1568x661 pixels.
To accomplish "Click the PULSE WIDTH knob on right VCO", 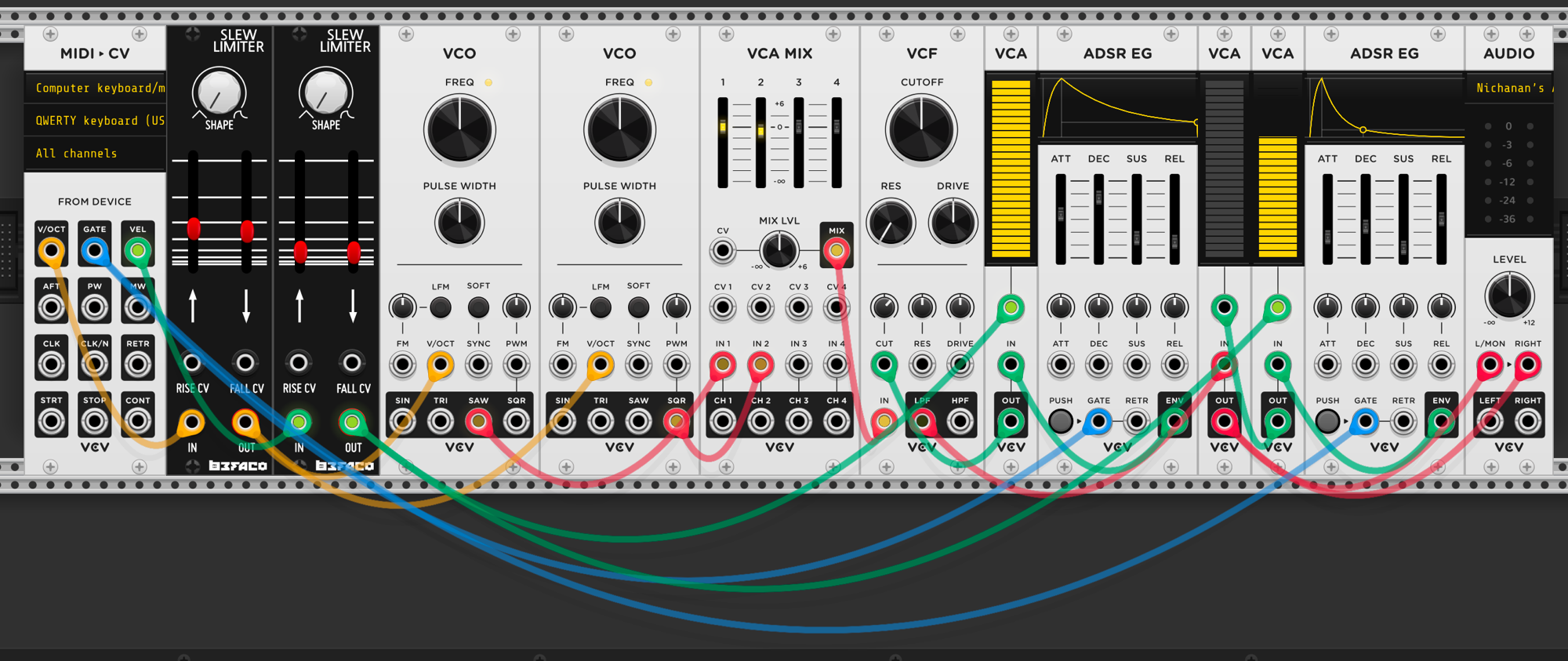I will coord(619,223).
